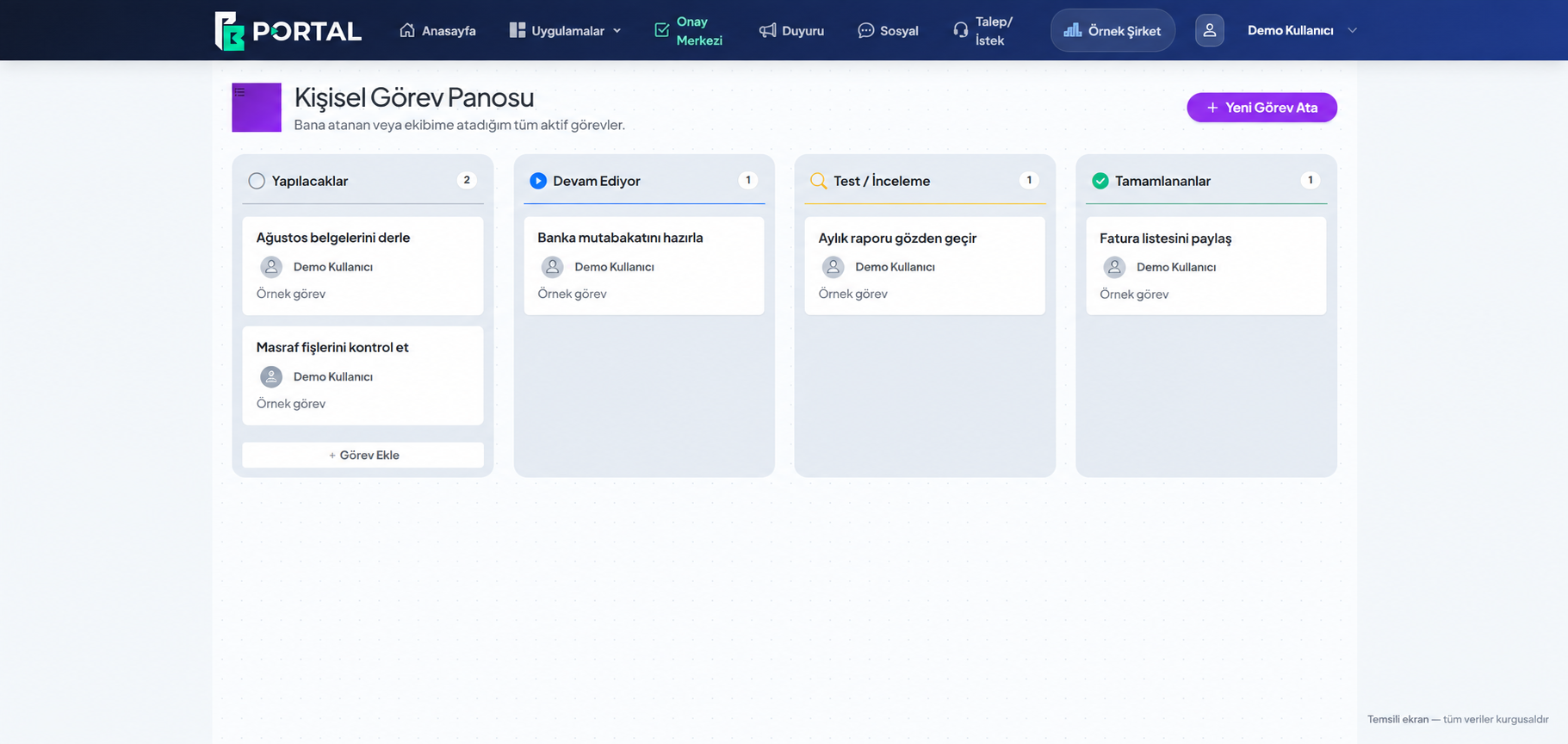Open the Ağustos belgelerini derle task card

tap(363, 265)
